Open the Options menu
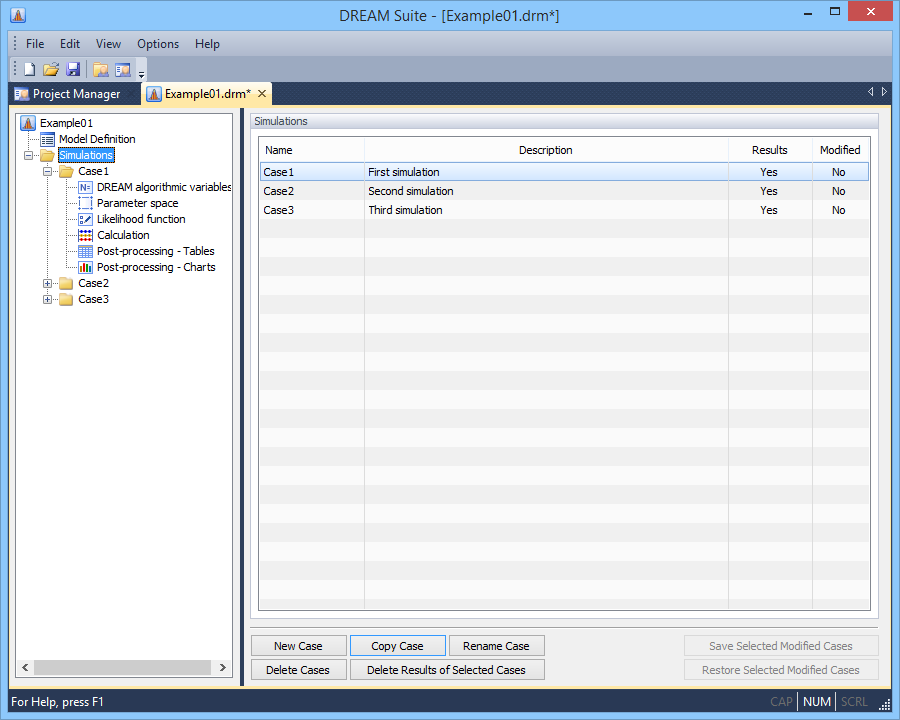The image size is (900, 720). pyautogui.click(x=158, y=44)
